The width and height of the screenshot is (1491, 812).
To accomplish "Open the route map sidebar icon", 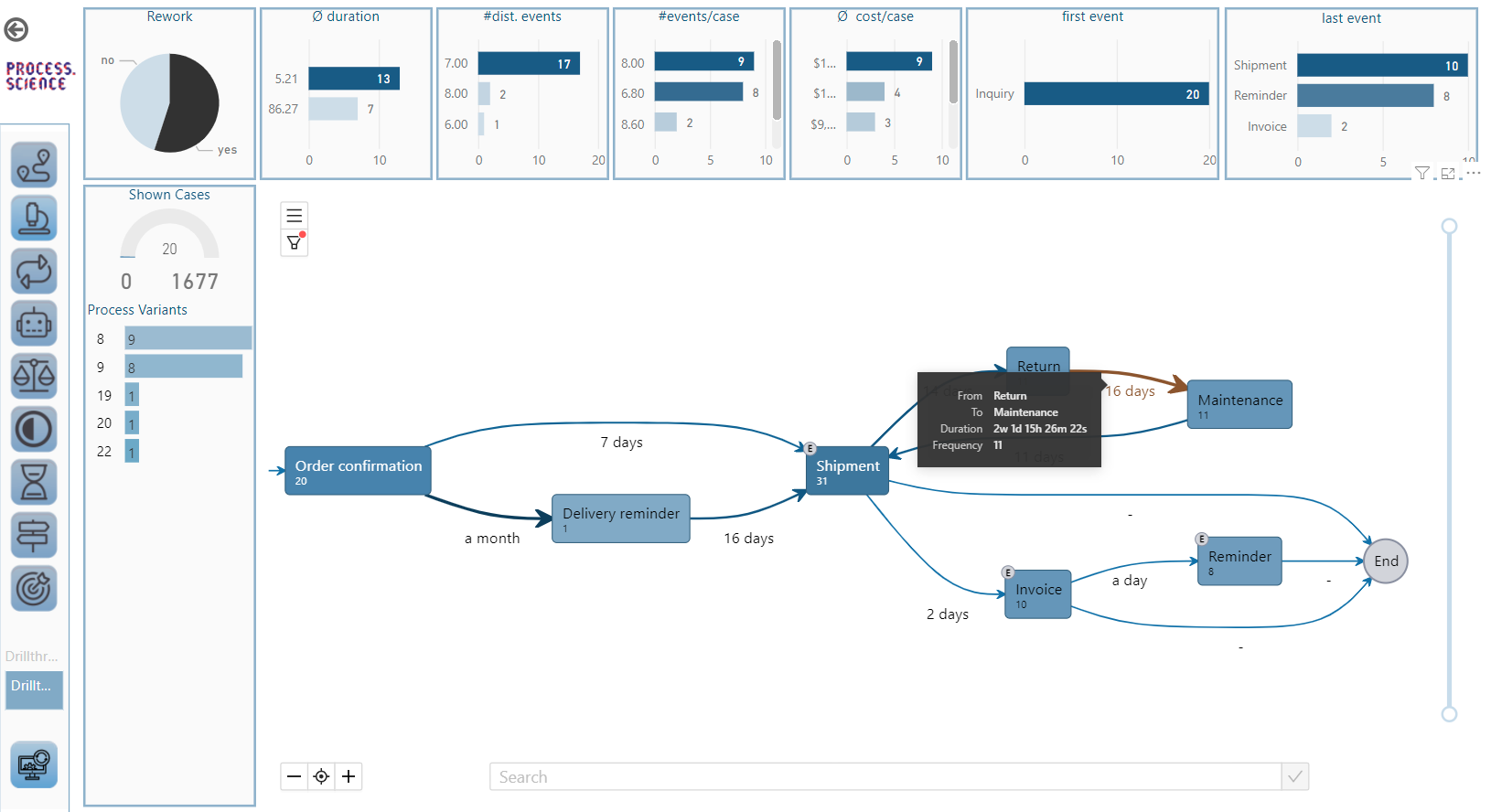I will (x=34, y=165).
